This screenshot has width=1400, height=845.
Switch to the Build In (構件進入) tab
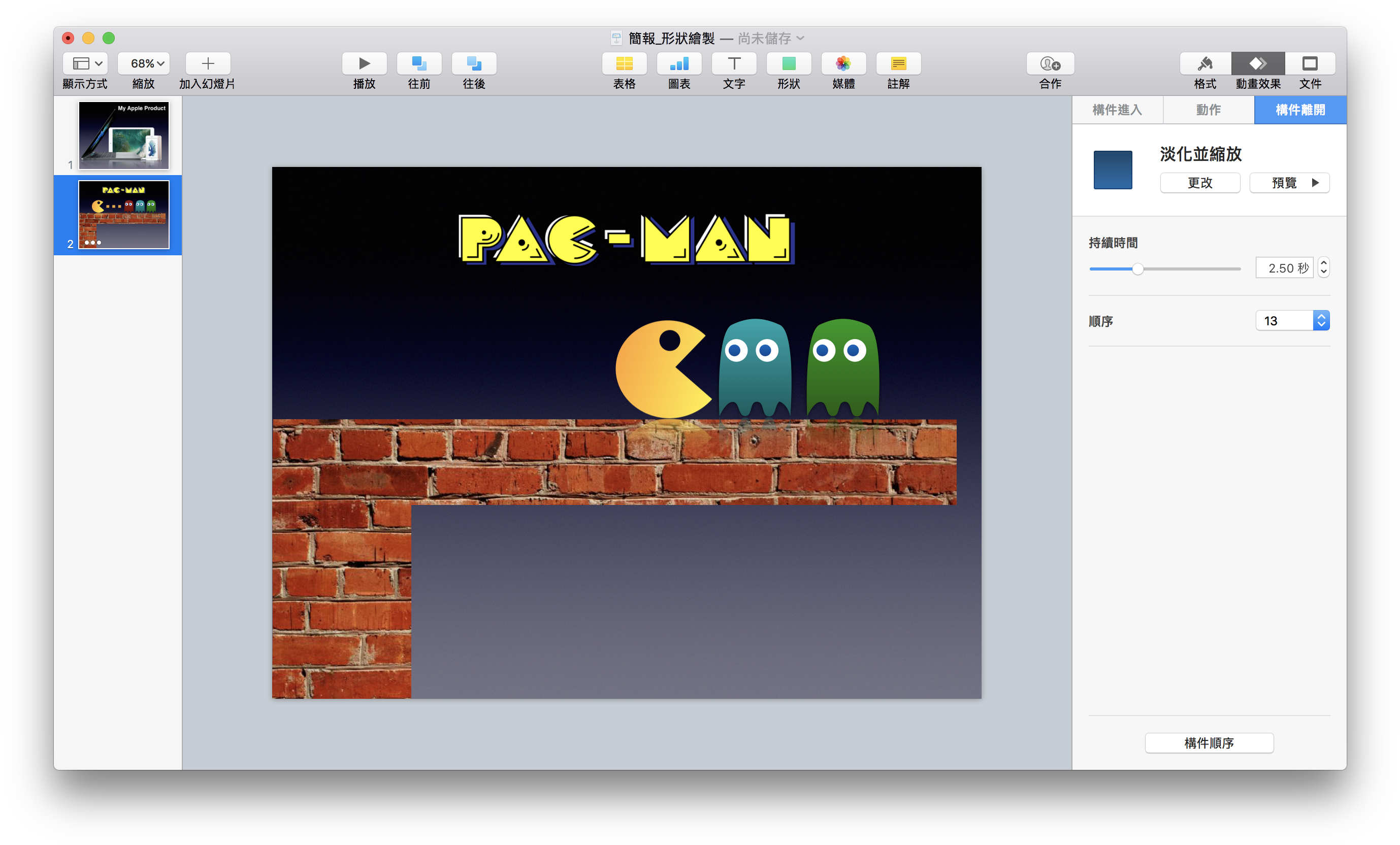[1117, 110]
